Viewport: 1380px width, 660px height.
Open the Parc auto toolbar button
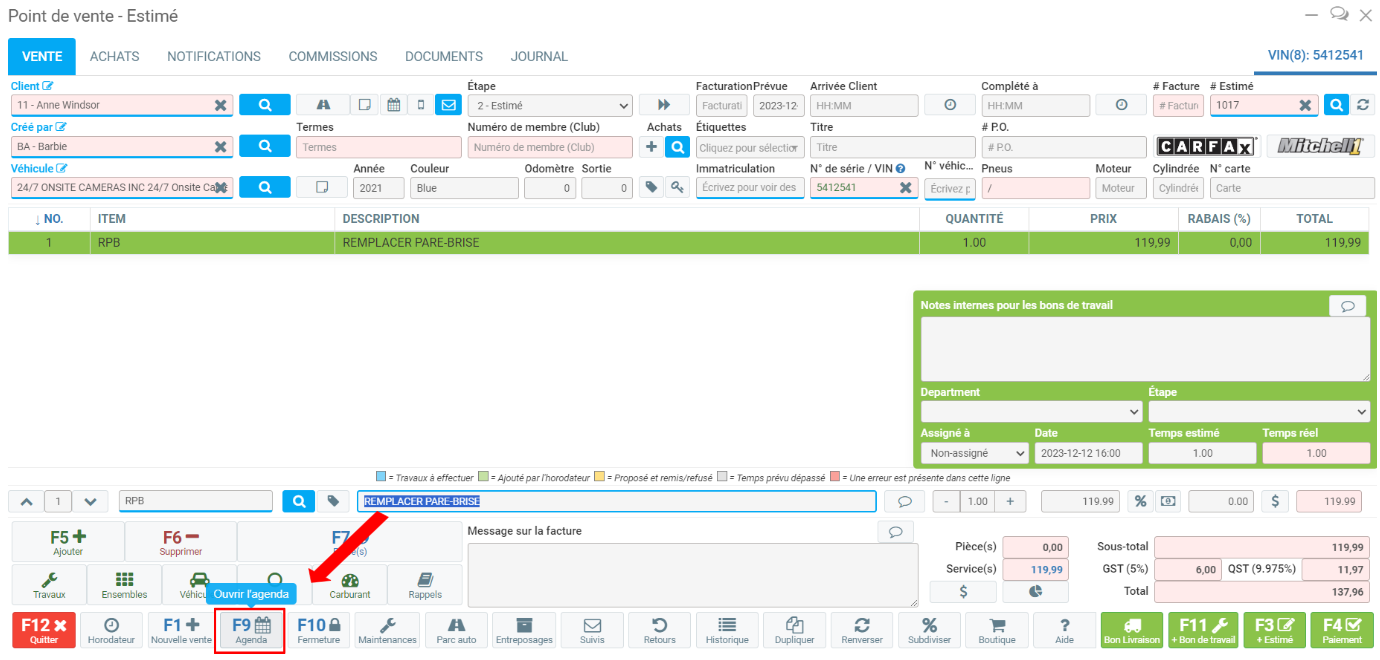click(456, 630)
